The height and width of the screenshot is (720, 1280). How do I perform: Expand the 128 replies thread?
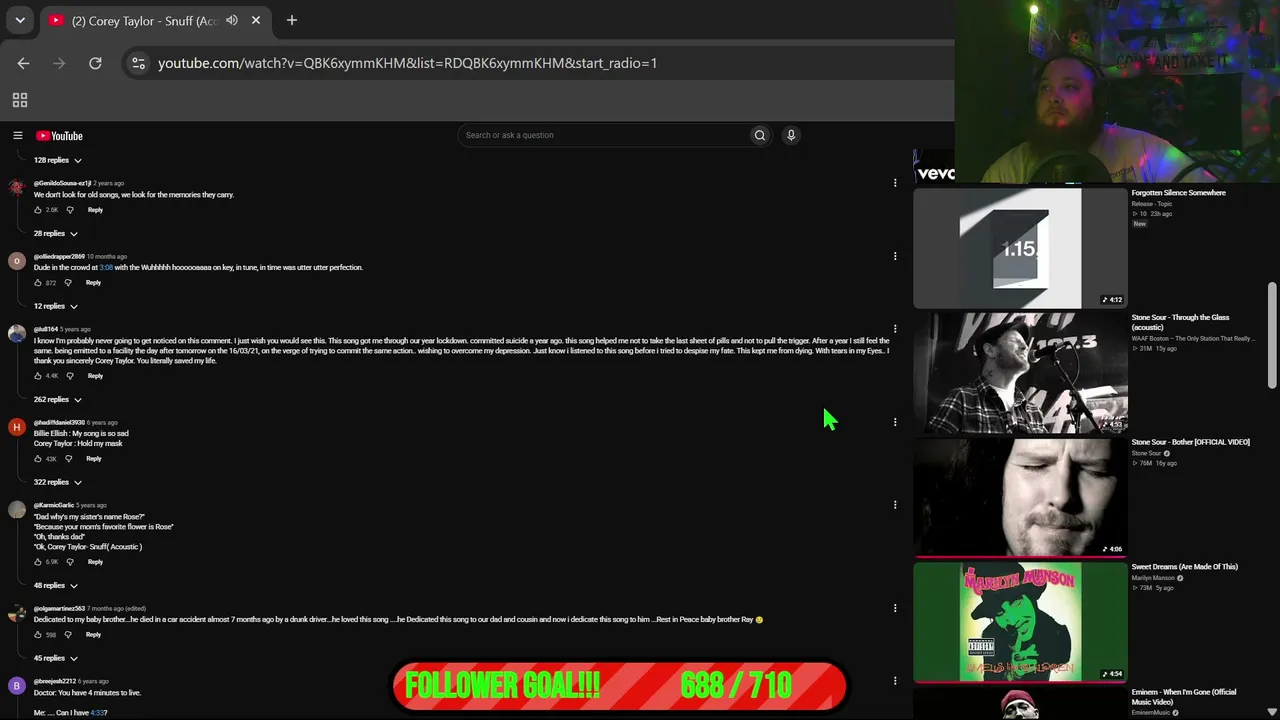(x=57, y=160)
